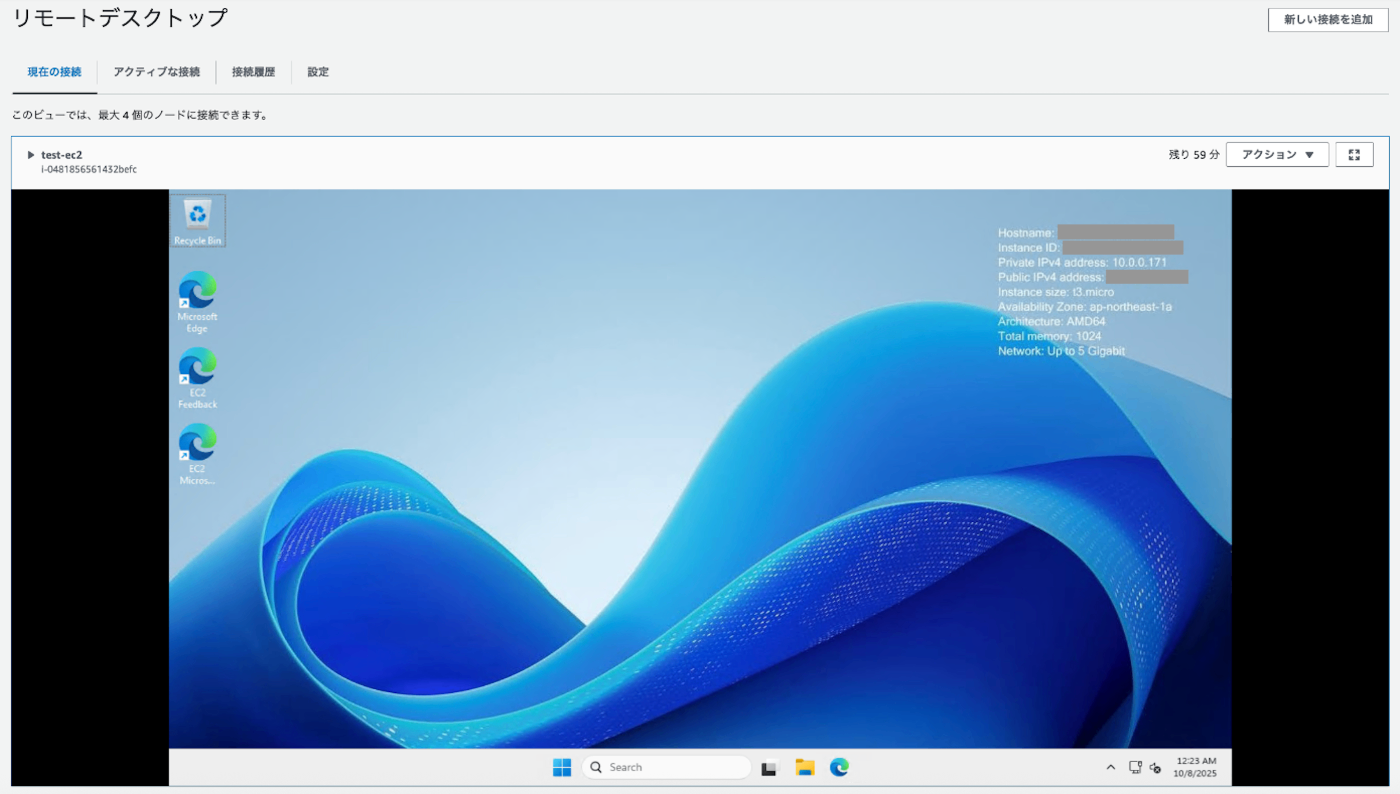Select the Microsoft Edge desktop shortcut
Image resolution: width=1400 pixels, height=794 pixels.
click(x=197, y=302)
